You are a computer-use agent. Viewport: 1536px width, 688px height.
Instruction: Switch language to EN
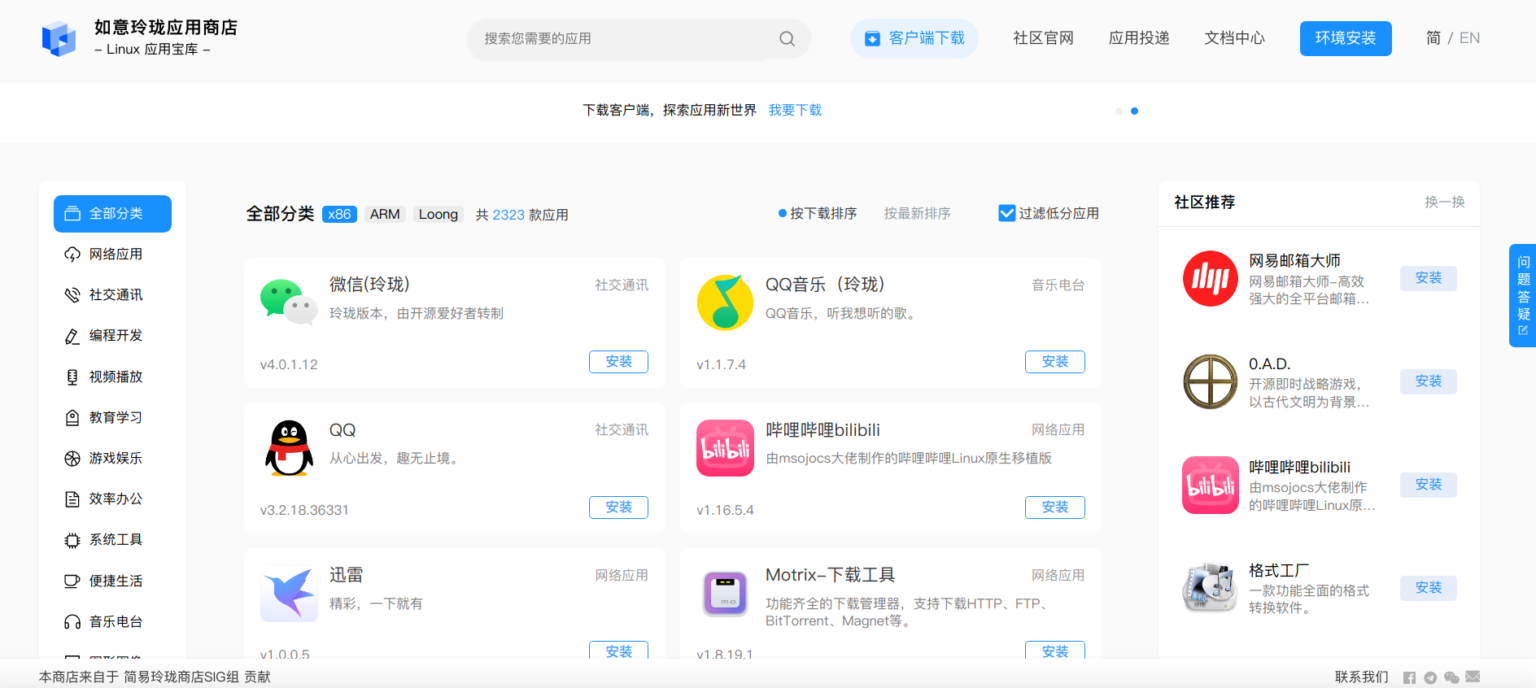coord(1469,37)
